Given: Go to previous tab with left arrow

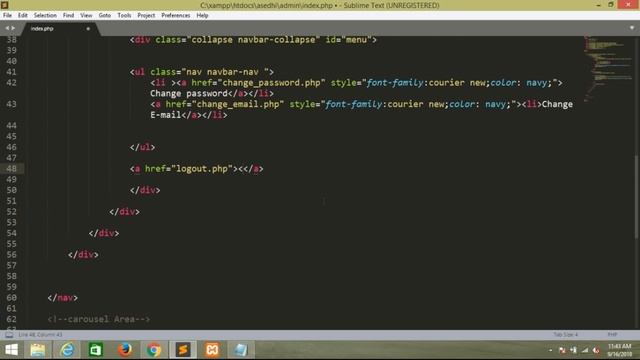Looking at the screenshot, I should coord(7,28).
